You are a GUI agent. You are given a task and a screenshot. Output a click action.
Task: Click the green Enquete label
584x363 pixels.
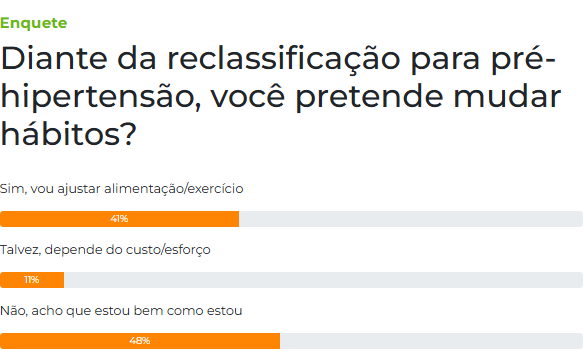coord(34,23)
